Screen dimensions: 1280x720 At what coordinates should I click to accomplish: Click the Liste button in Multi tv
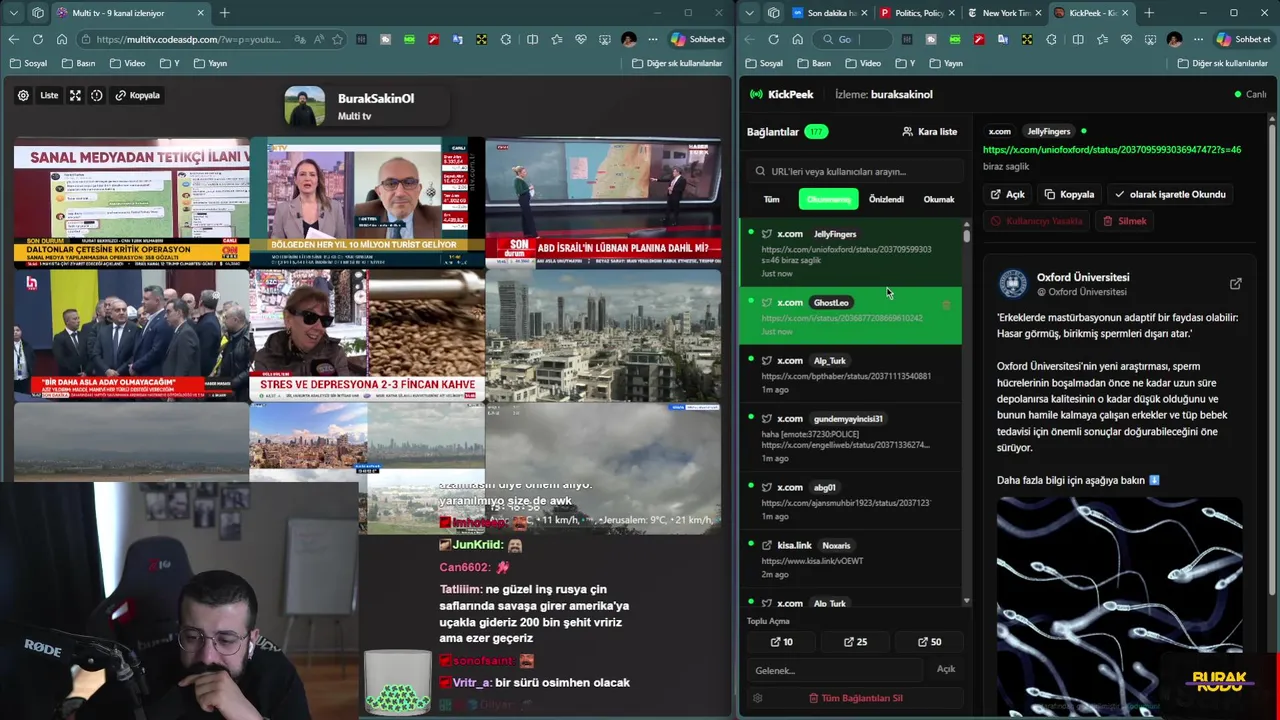[x=49, y=95]
